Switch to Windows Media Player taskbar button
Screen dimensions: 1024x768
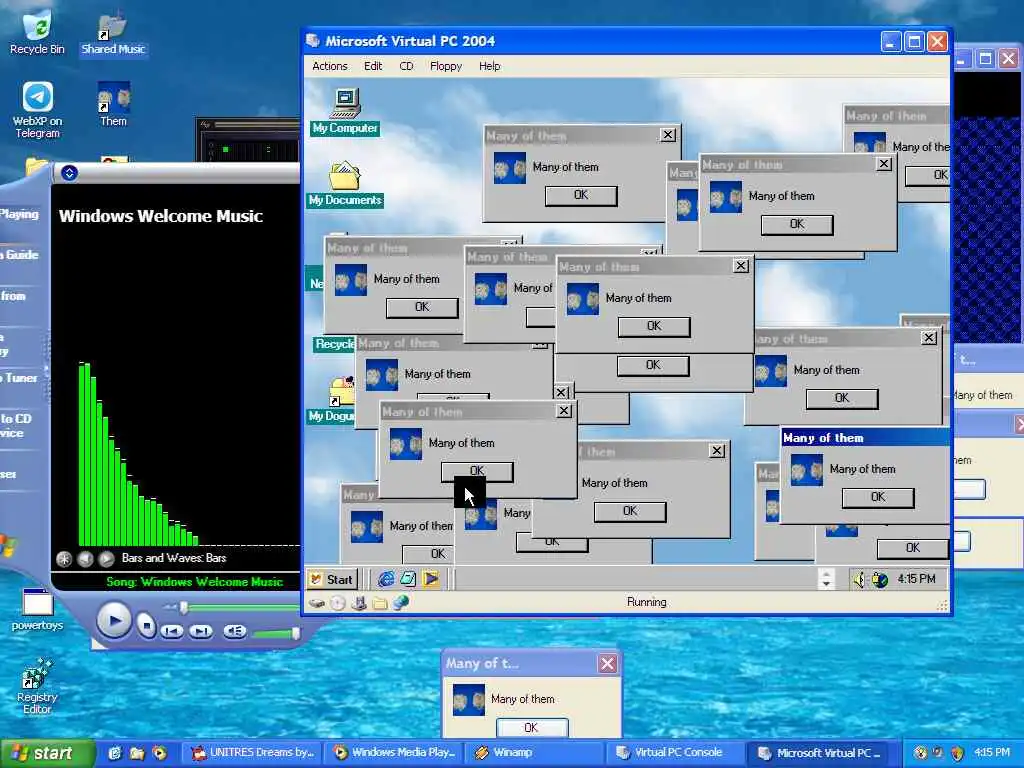tap(396, 753)
